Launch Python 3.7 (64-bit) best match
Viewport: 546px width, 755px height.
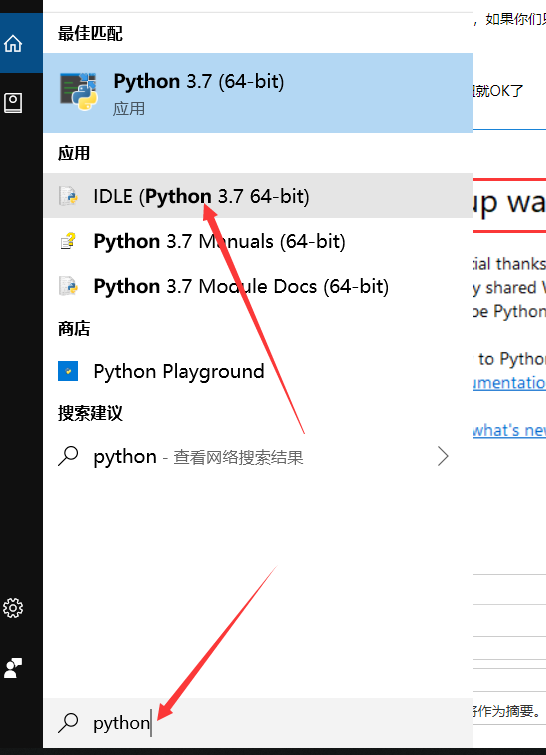258,93
